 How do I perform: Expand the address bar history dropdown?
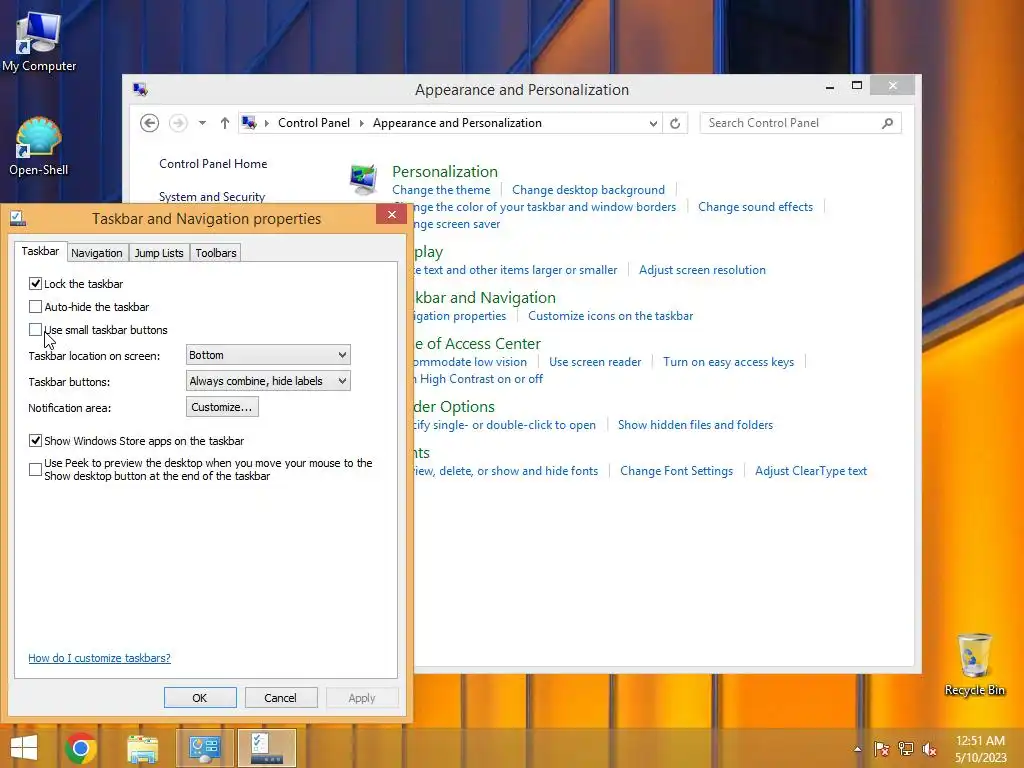[653, 123]
